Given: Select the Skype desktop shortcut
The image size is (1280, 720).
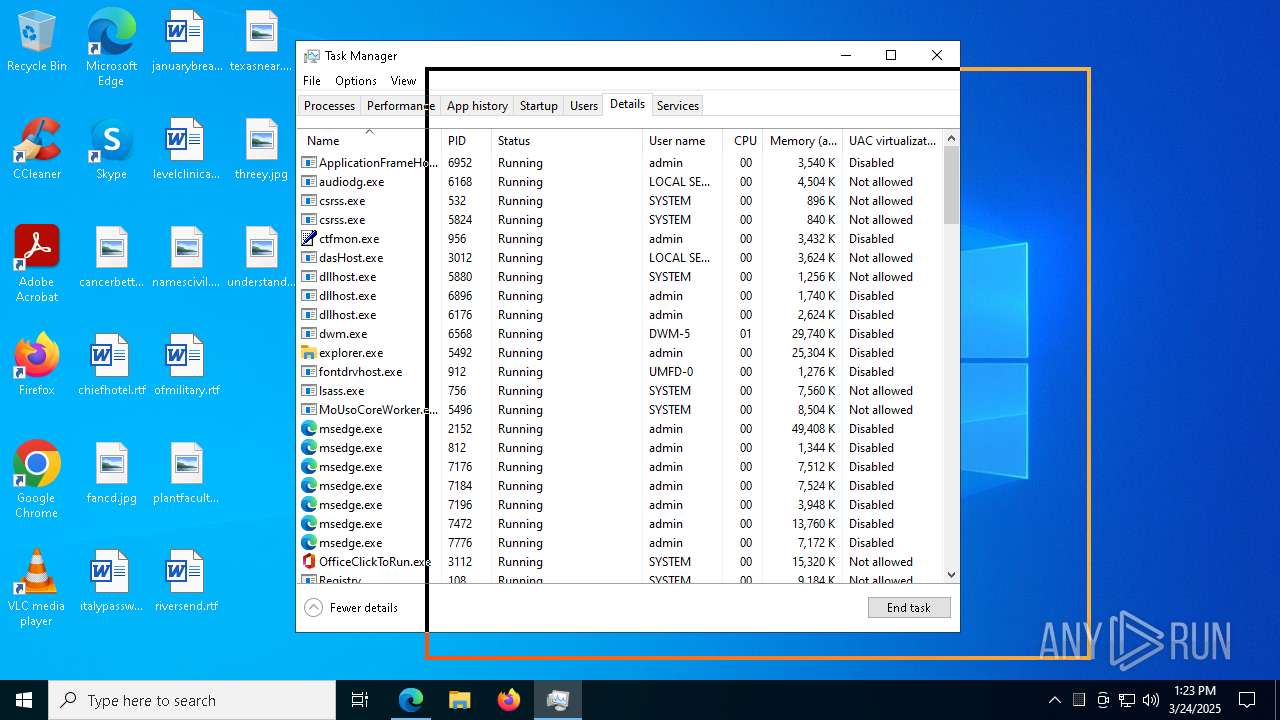Looking at the screenshot, I should coord(111,150).
